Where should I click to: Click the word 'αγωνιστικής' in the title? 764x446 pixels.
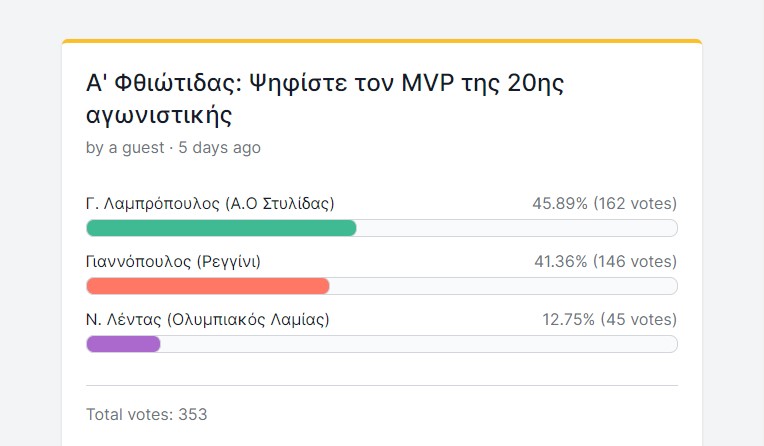click(159, 116)
